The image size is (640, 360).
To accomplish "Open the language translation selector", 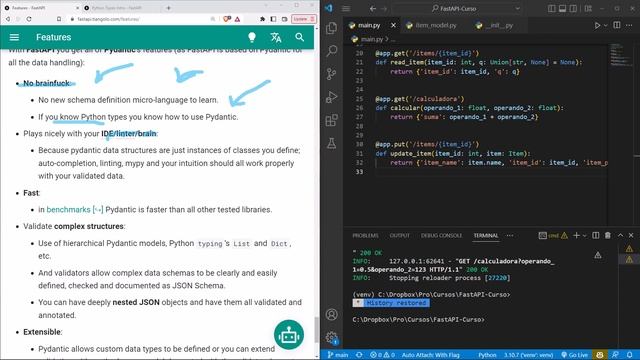I will point(276,37).
